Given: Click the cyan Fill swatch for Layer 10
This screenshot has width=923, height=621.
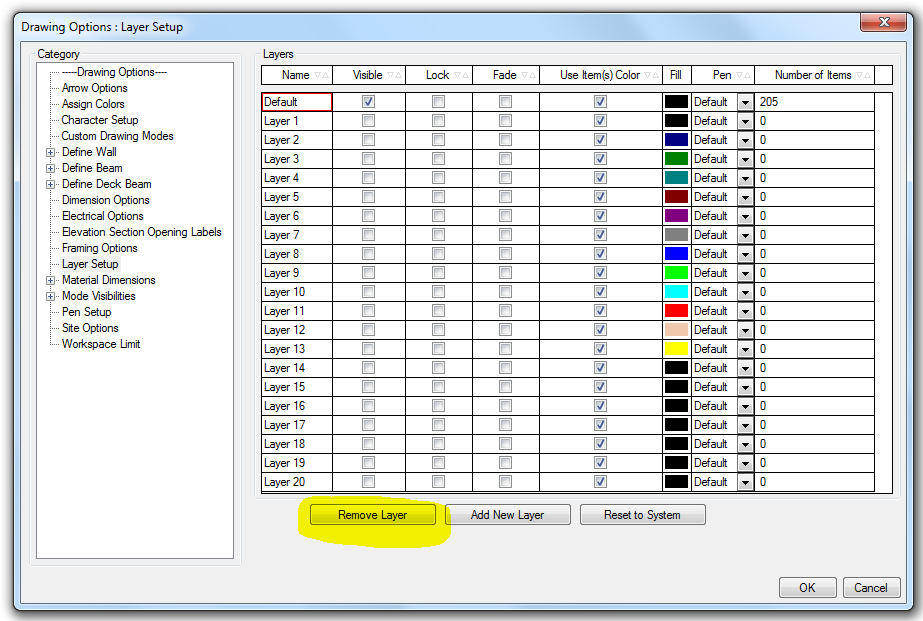Looking at the screenshot, I should 676,292.
